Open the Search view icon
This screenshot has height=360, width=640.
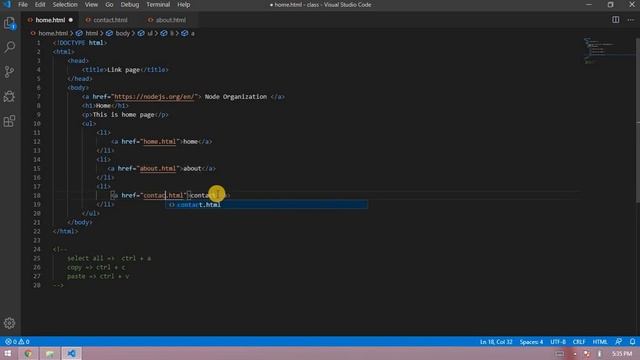pyautogui.click(x=9, y=47)
